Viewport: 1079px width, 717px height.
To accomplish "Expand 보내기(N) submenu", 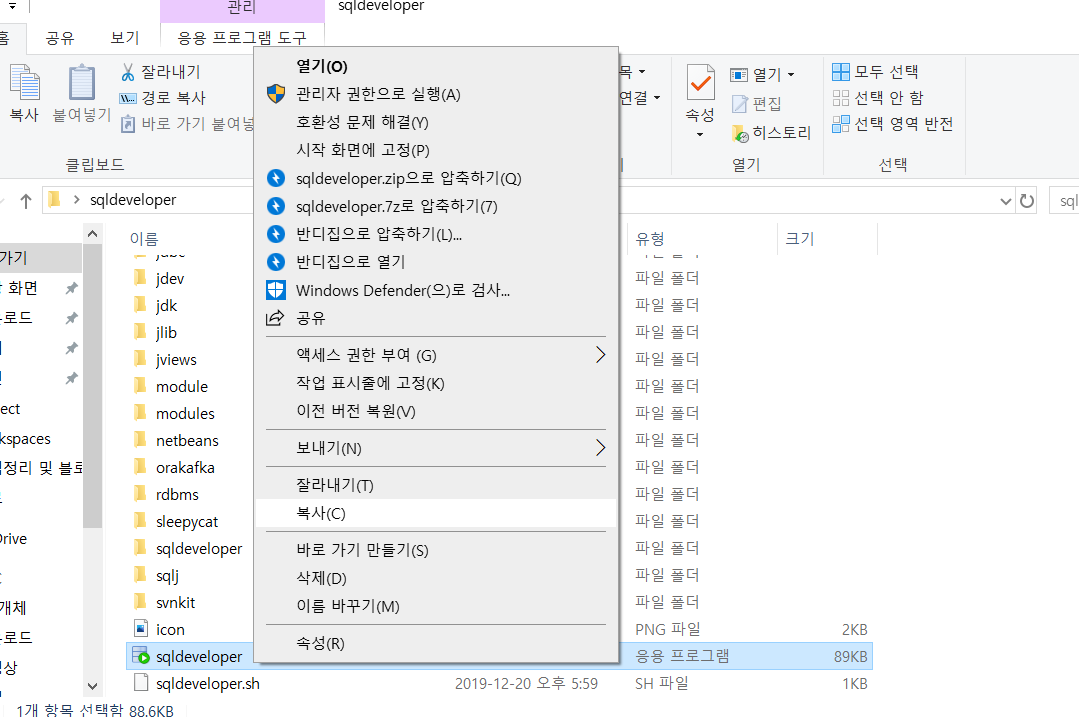I will [436, 448].
